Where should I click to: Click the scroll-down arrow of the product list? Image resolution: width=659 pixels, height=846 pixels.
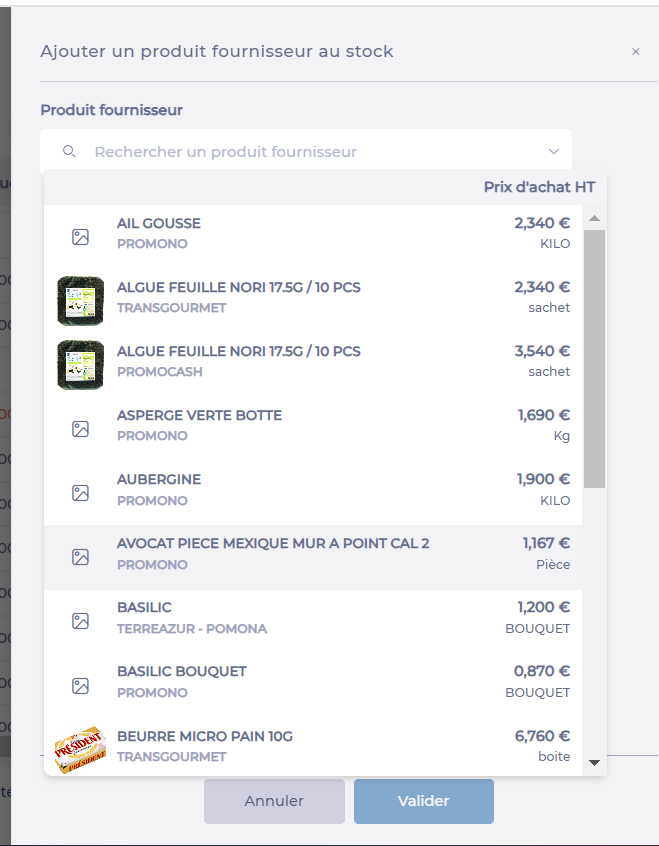click(x=594, y=762)
